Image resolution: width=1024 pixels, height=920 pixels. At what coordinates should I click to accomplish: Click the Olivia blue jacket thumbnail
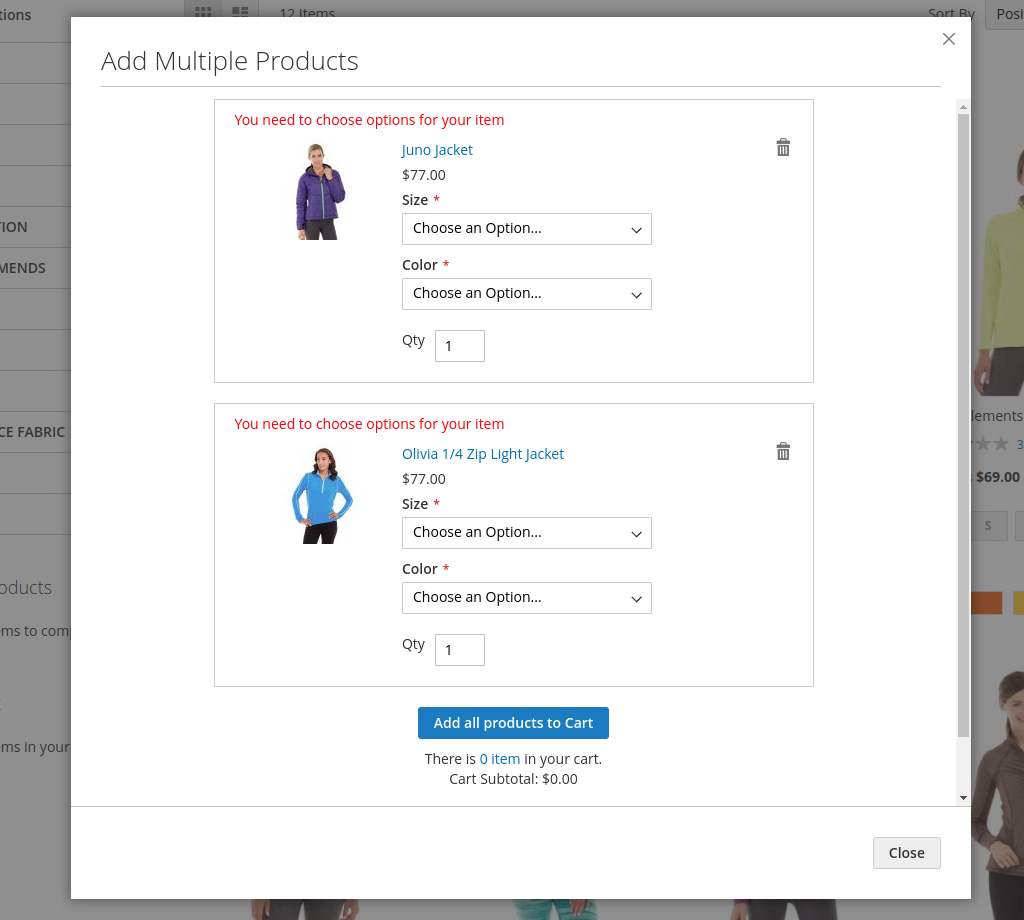click(x=321, y=496)
